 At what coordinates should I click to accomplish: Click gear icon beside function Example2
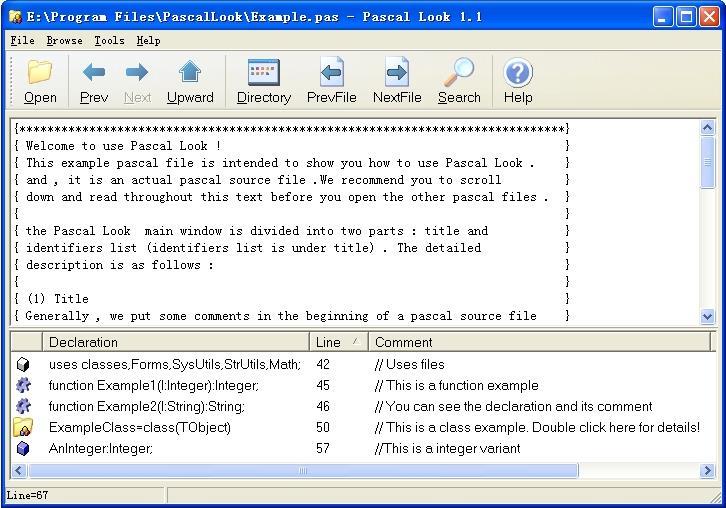(23, 406)
